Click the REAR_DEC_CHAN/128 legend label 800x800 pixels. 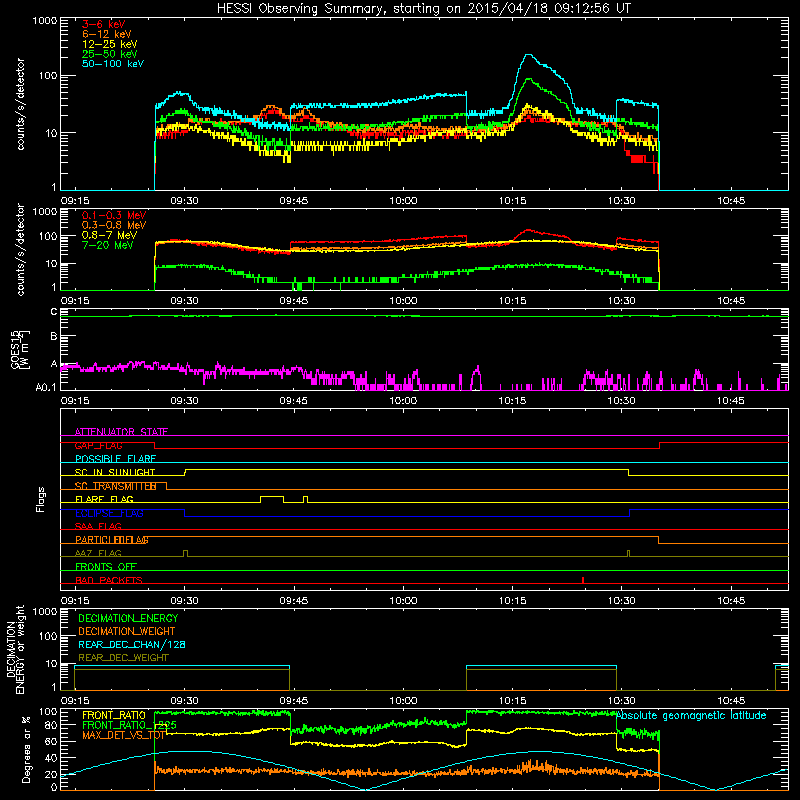pyautogui.click(x=132, y=644)
